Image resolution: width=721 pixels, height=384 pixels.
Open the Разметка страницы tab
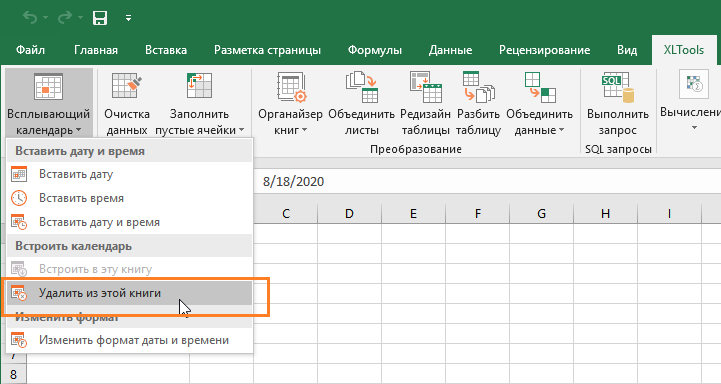tap(268, 50)
